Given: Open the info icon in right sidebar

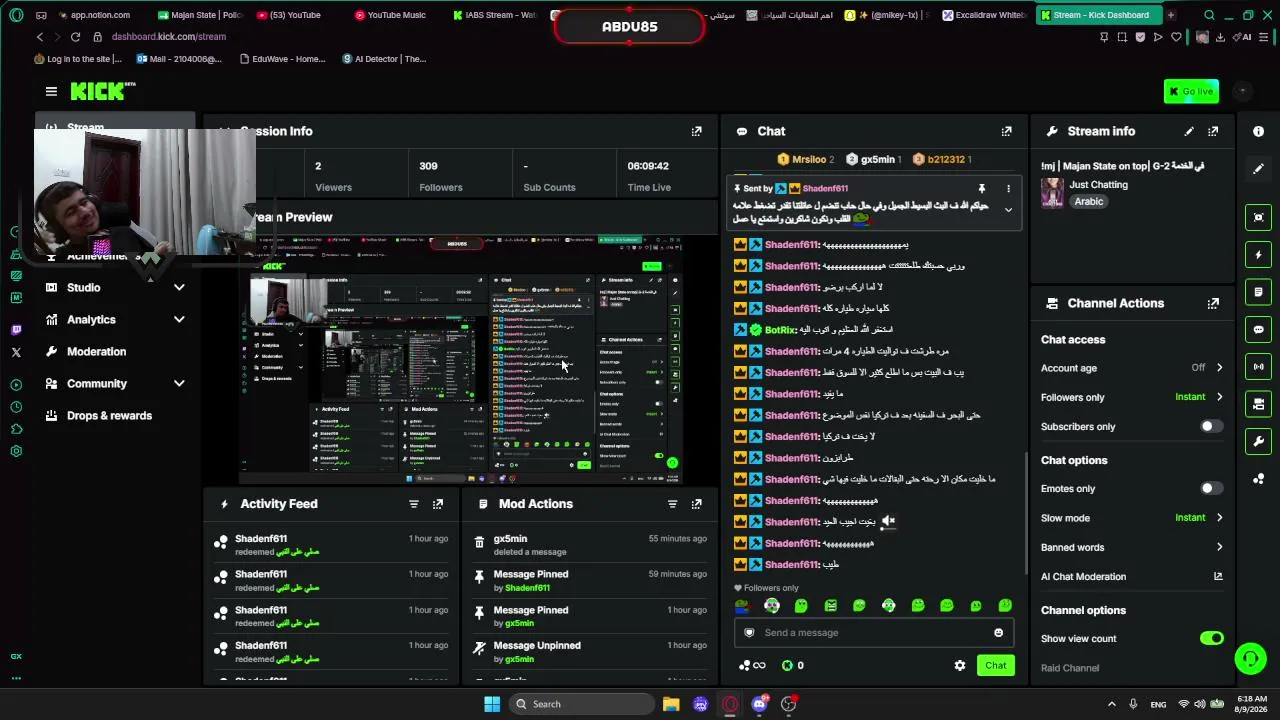Looking at the screenshot, I should (1258, 131).
